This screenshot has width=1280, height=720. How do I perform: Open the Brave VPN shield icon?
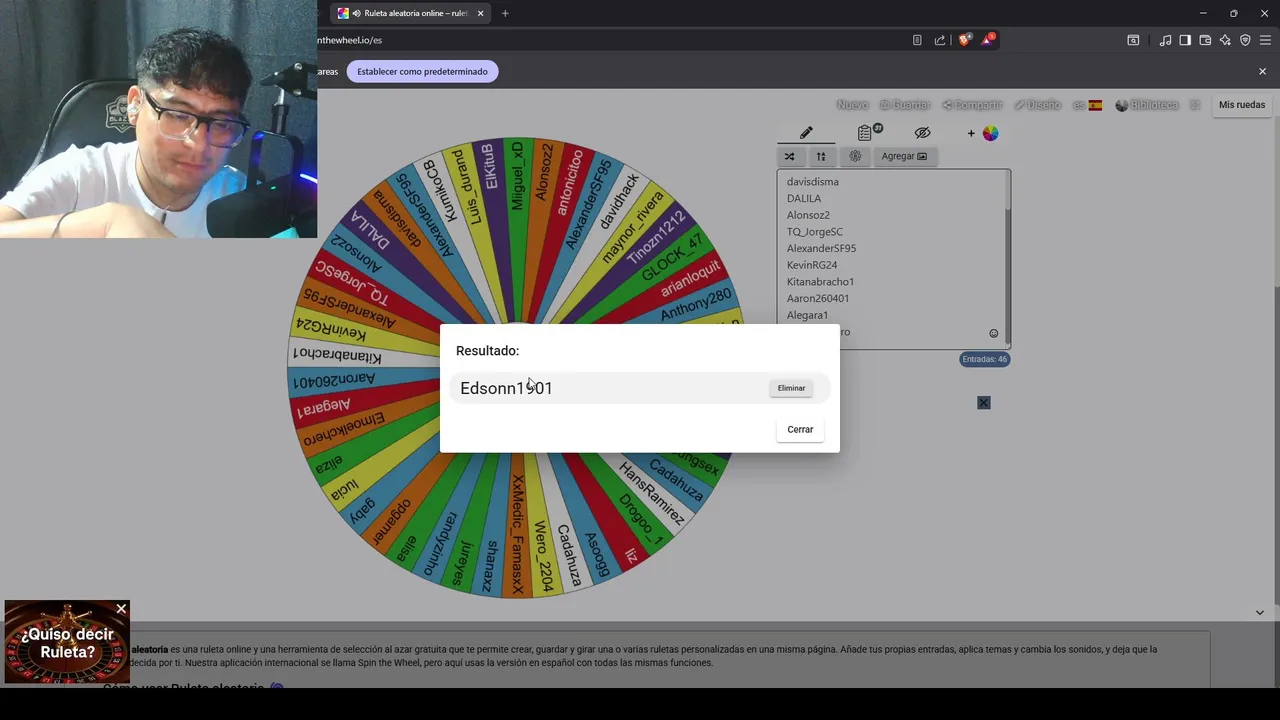(x=1245, y=40)
